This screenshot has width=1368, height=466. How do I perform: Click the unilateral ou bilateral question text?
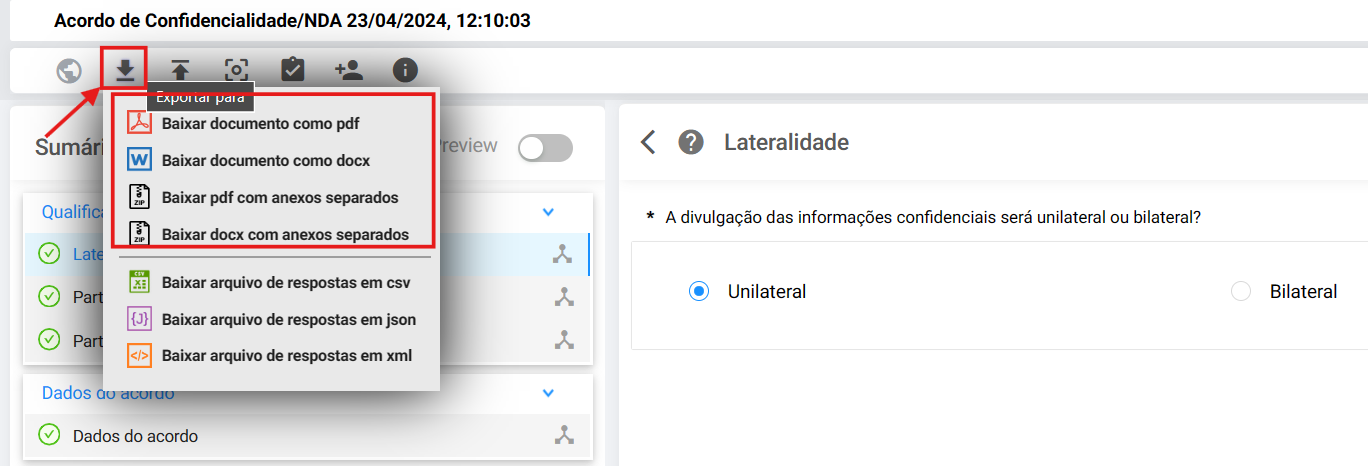[933, 216]
